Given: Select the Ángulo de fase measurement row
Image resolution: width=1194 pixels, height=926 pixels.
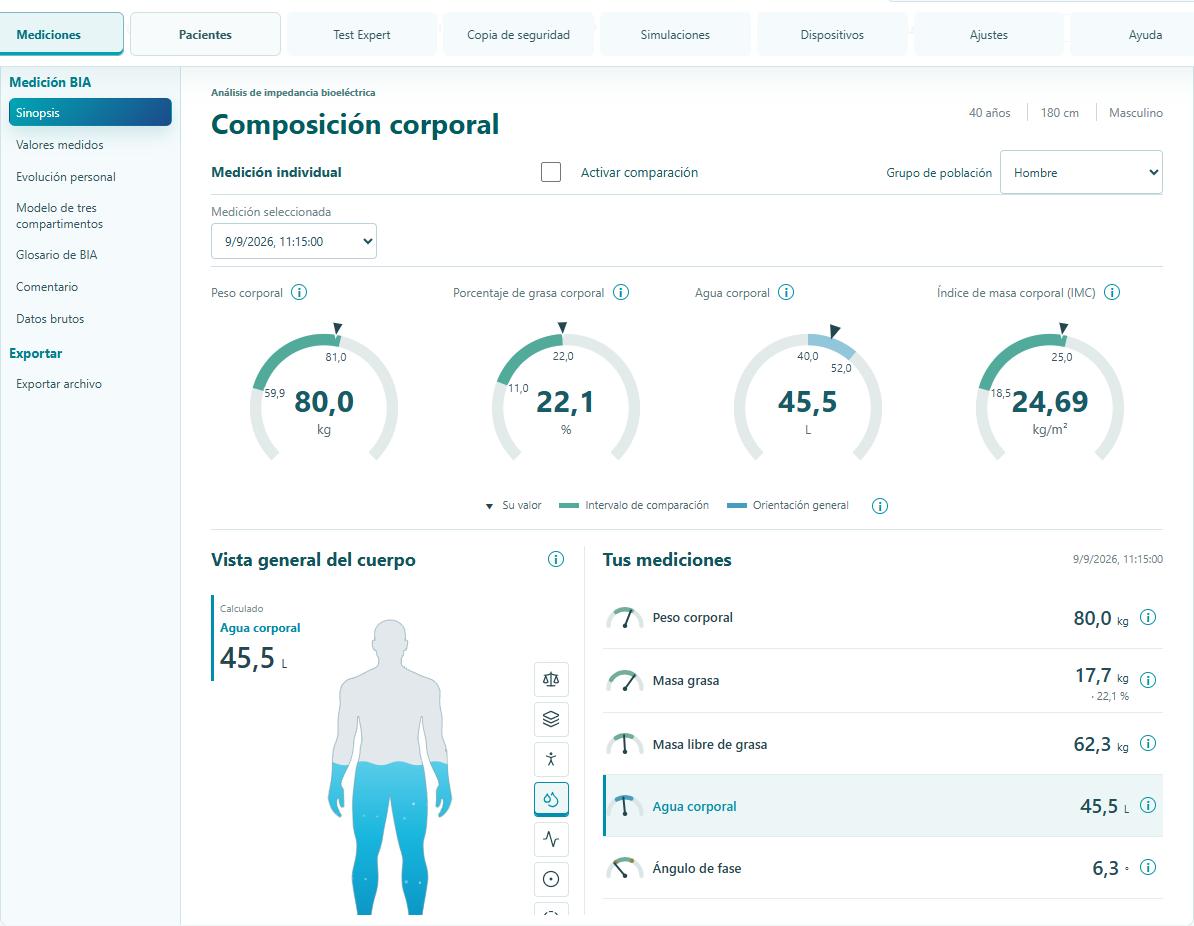Looking at the screenshot, I should pos(883,868).
